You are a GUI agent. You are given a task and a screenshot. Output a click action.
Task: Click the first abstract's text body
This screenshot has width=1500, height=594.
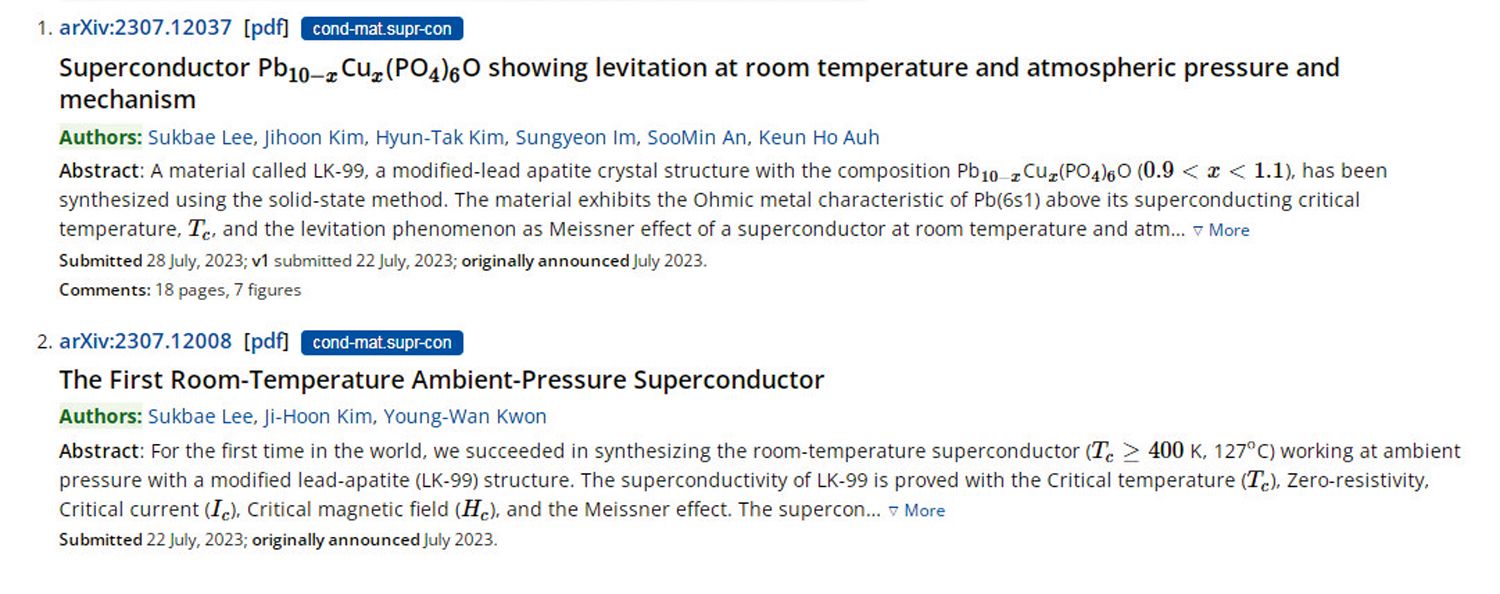(700, 200)
